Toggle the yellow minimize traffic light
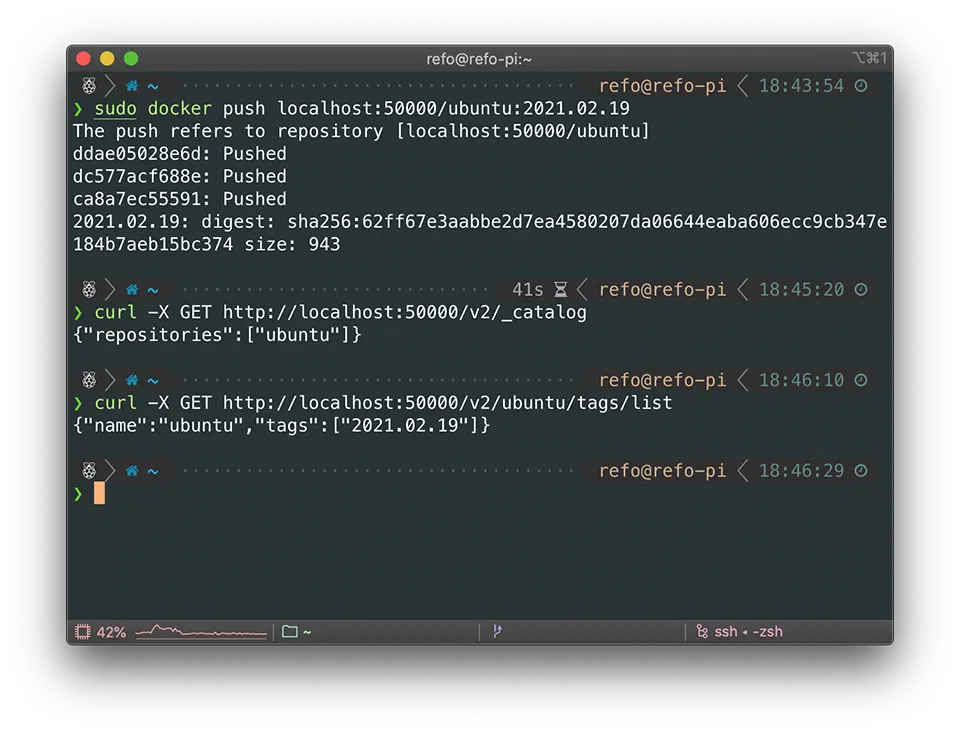Screen dimensions: 960x733 (107, 58)
